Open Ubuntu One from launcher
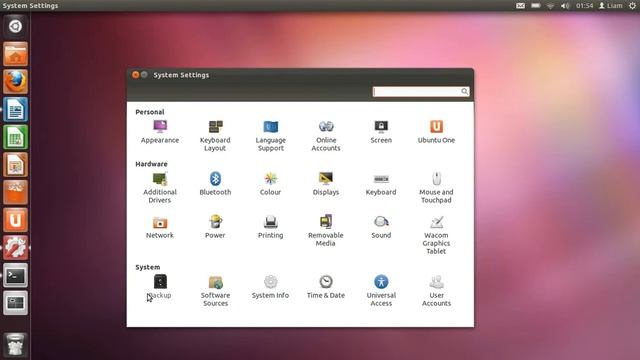 (x=16, y=220)
